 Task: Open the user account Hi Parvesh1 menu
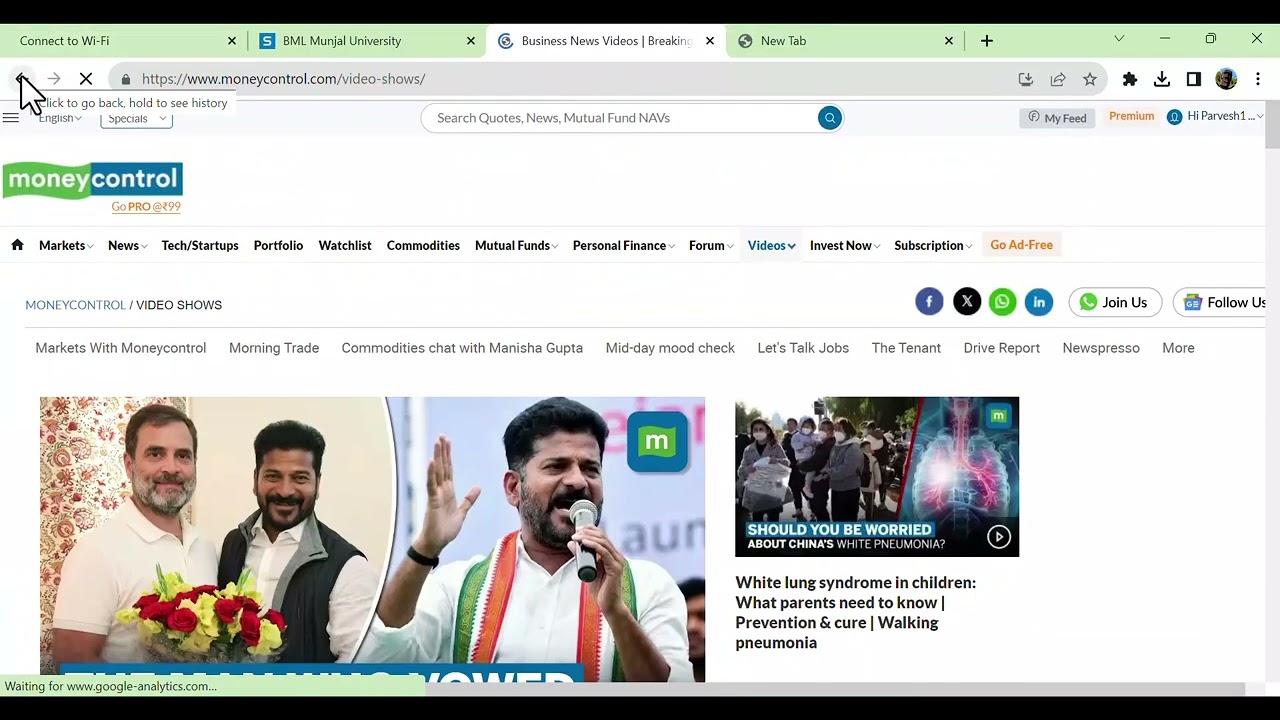pos(1216,117)
